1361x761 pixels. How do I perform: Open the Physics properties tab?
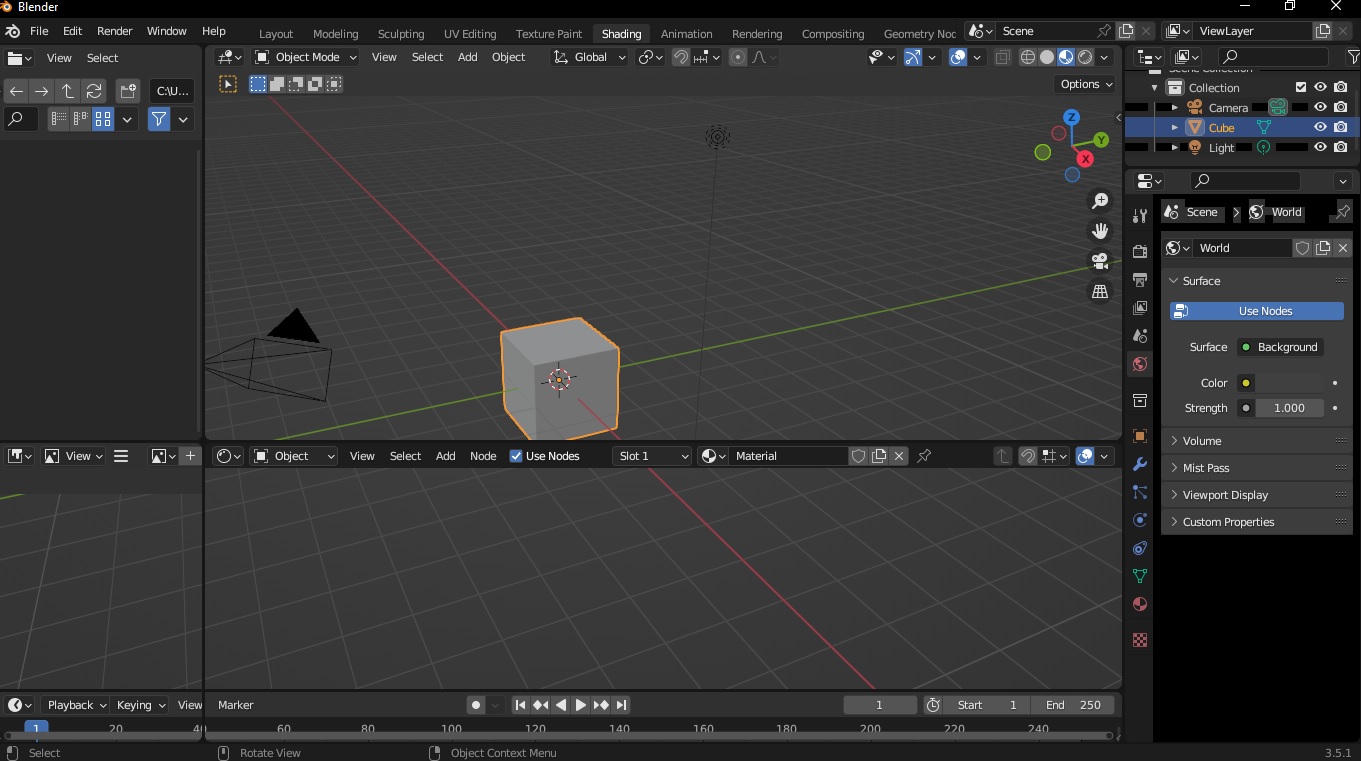pyautogui.click(x=1139, y=520)
